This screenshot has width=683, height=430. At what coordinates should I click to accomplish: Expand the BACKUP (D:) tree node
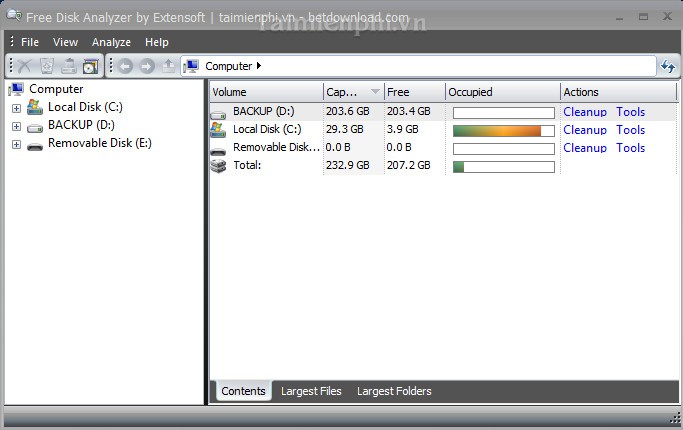17,126
